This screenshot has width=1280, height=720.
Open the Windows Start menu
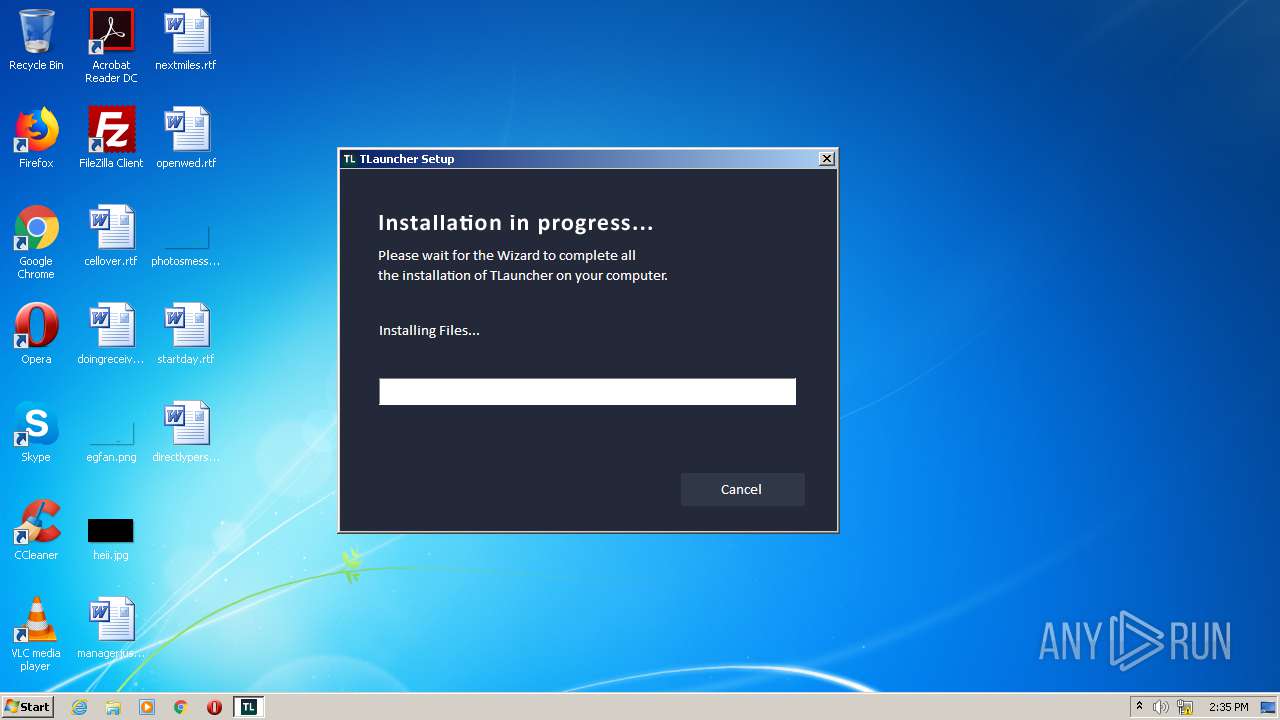point(27,706)
